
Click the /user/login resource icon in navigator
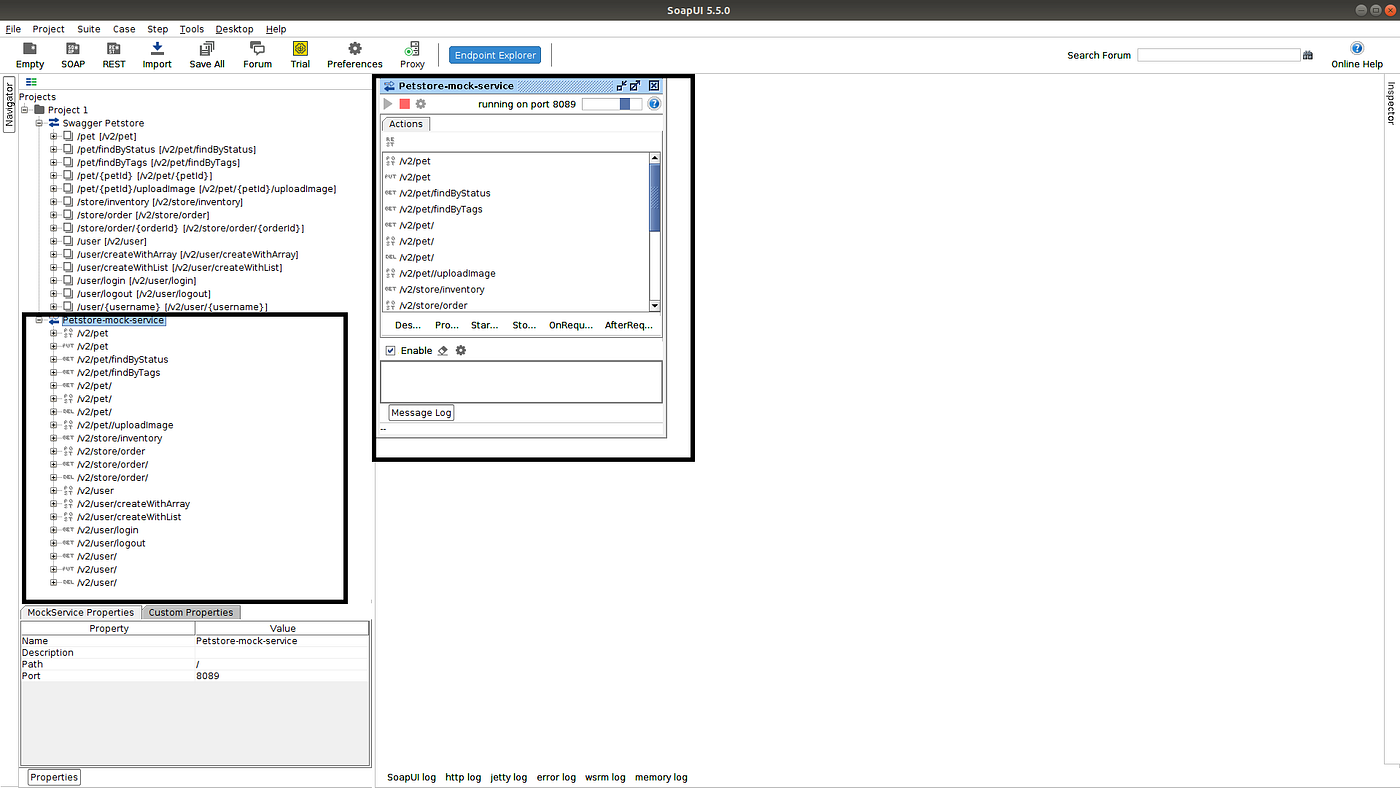pyautogui.click(x=68, y=281)
